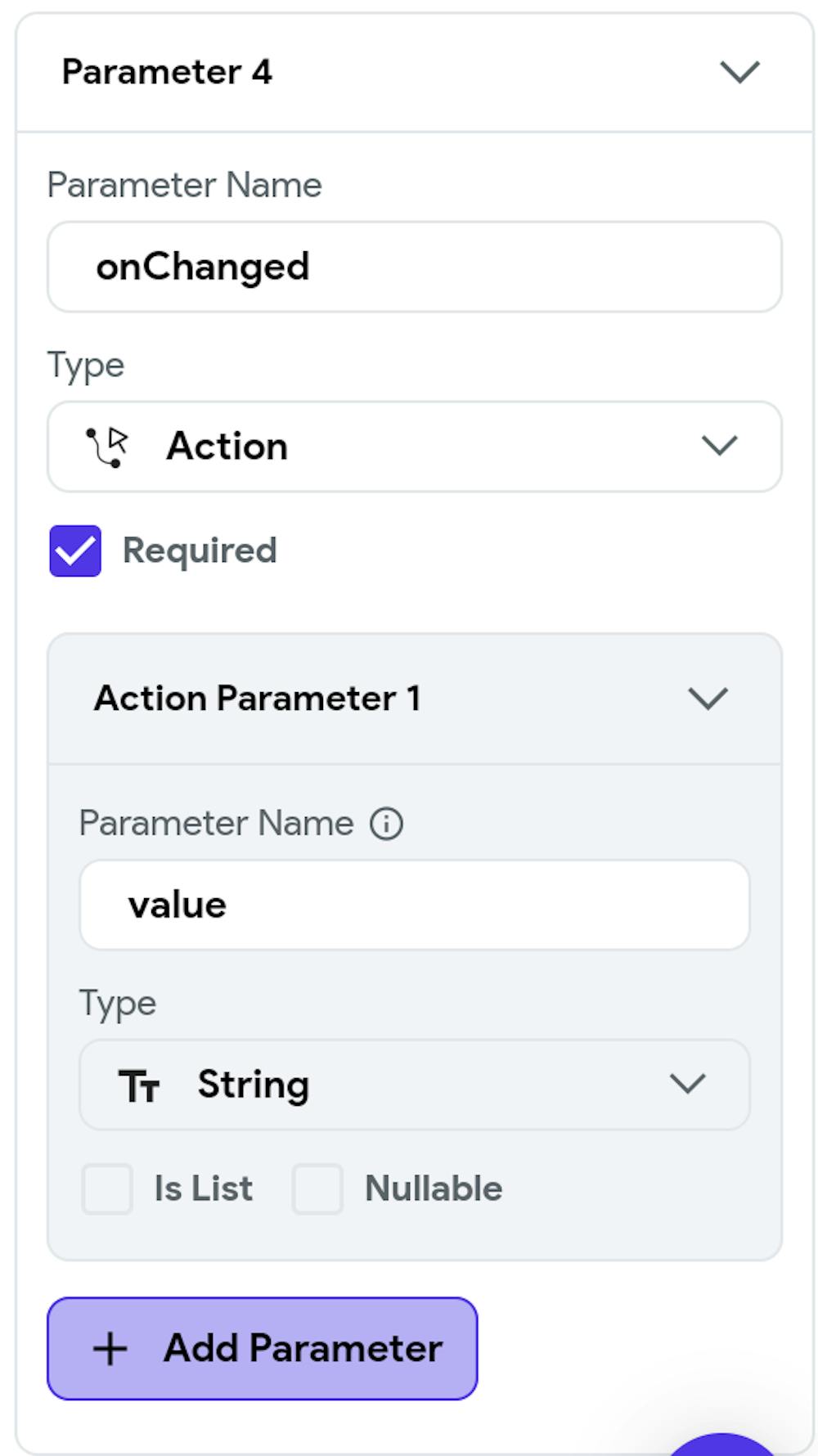Open the Action type dropdown arrow

[719, 447]
